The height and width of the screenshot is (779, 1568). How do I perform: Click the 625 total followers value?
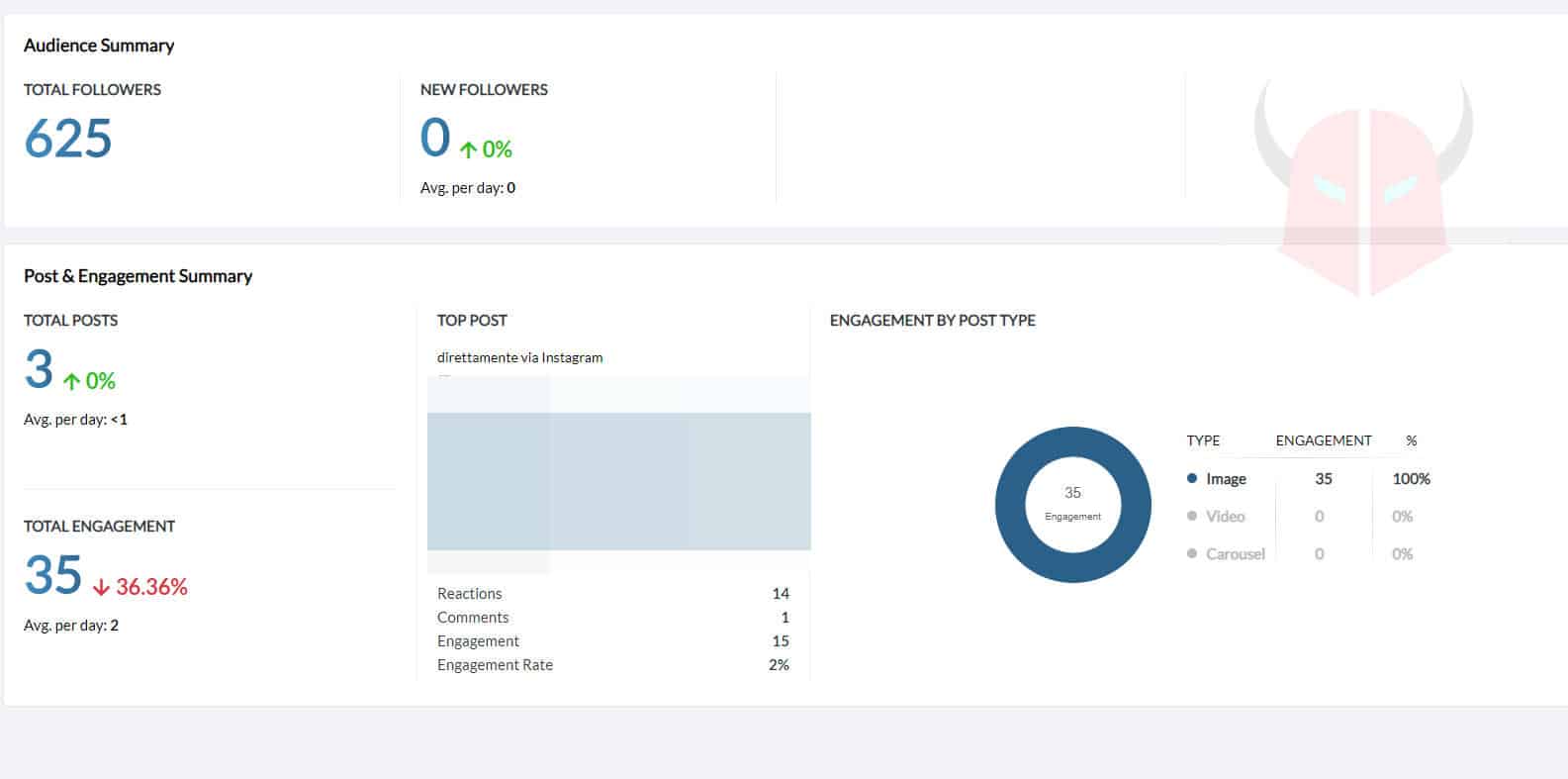68,138
